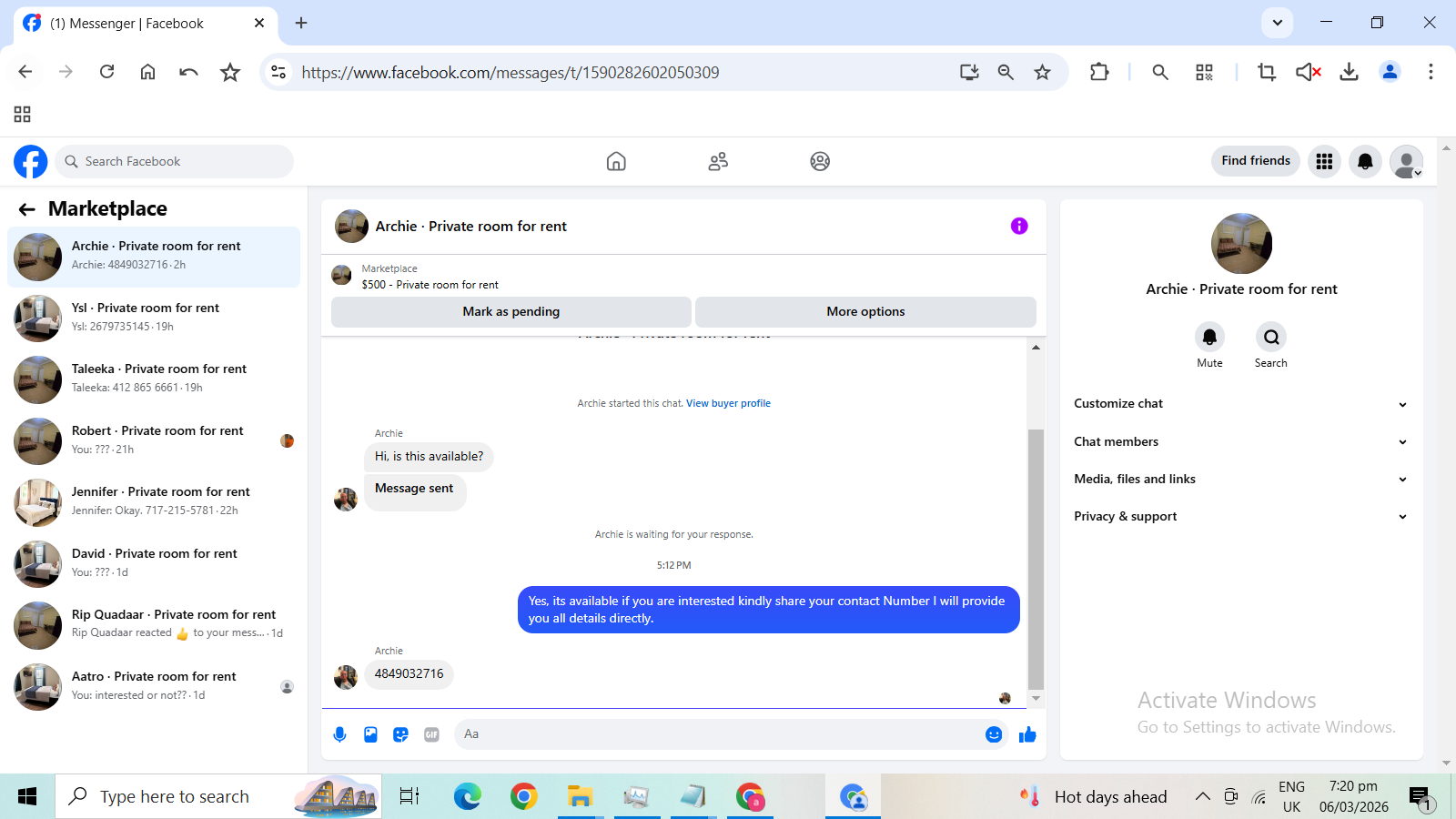Go back from Marketplace with arrow
1456x819 pixels.
[x=26, y=209]
